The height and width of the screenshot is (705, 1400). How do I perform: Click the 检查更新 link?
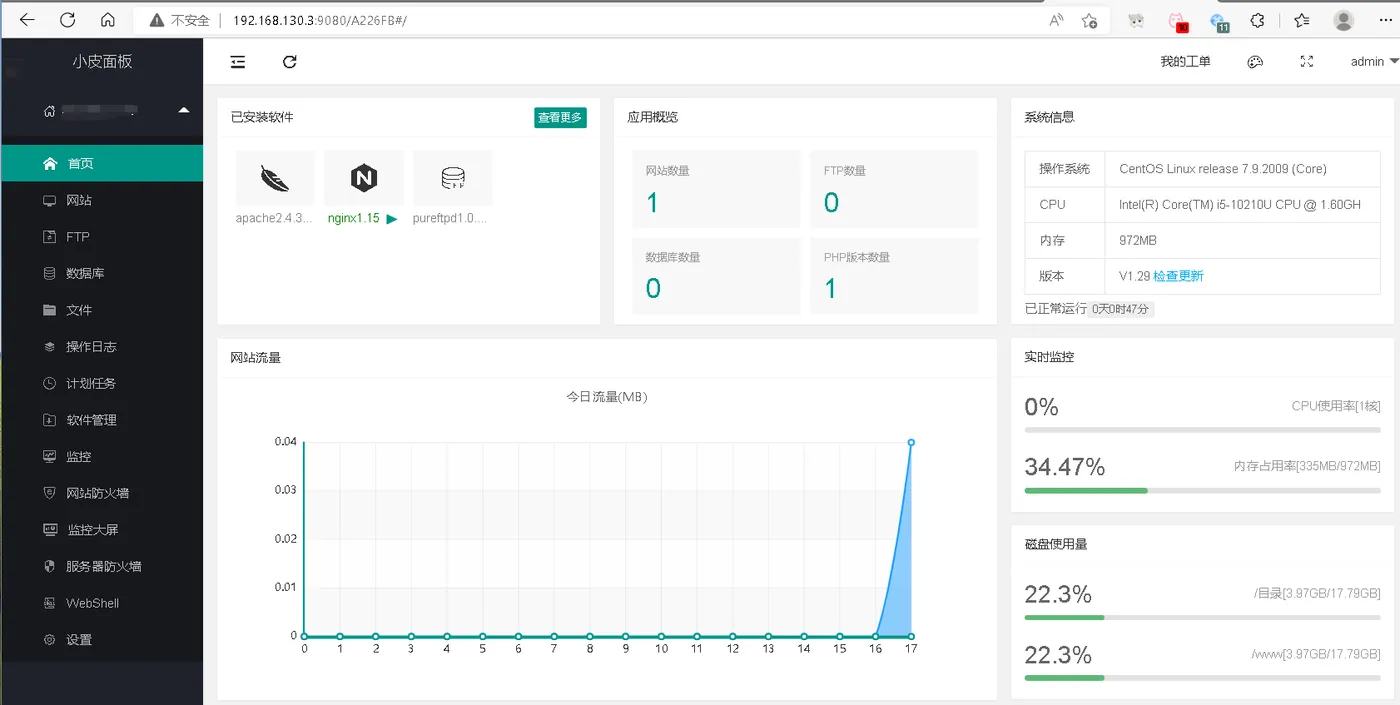[1179, 276]
